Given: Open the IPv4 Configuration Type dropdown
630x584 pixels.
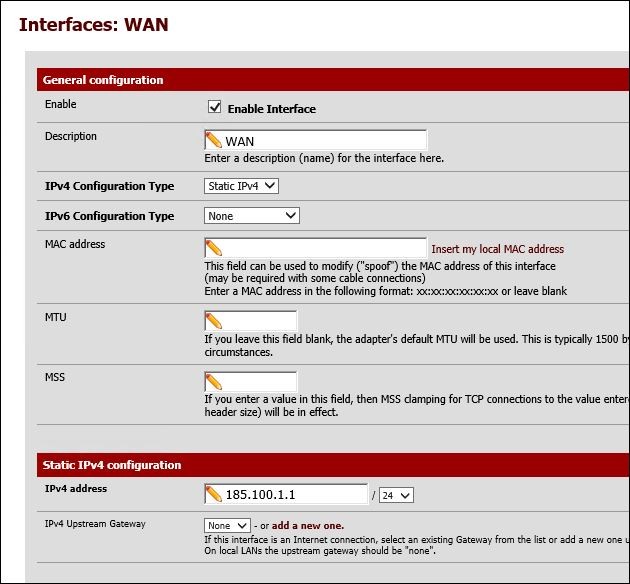Looking at the screenshot, I should (241, 186).
